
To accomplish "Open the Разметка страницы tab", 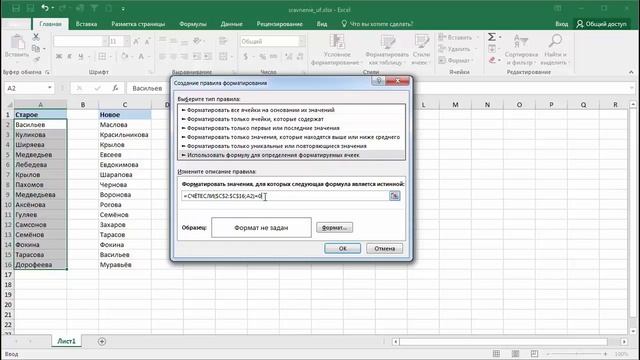I will tap(138, 24).
